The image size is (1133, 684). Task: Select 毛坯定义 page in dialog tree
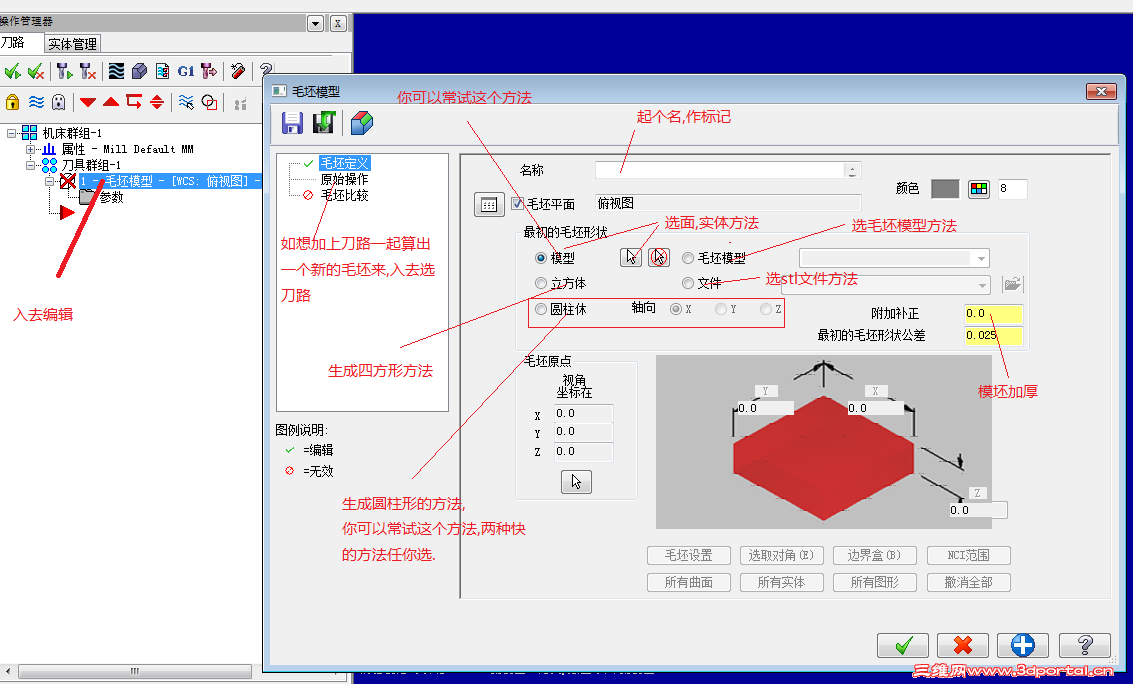[345, 163]
